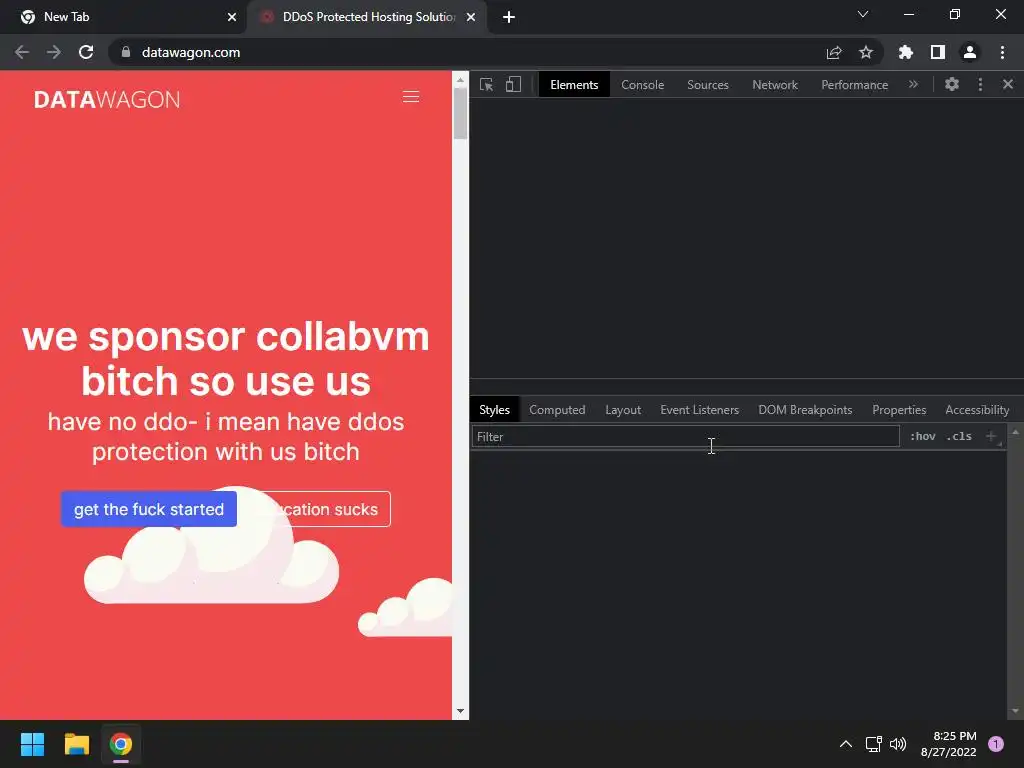The image size is (1024, 768).
Task: Open the notification badge in tray
Action: [x=996, y=744]
